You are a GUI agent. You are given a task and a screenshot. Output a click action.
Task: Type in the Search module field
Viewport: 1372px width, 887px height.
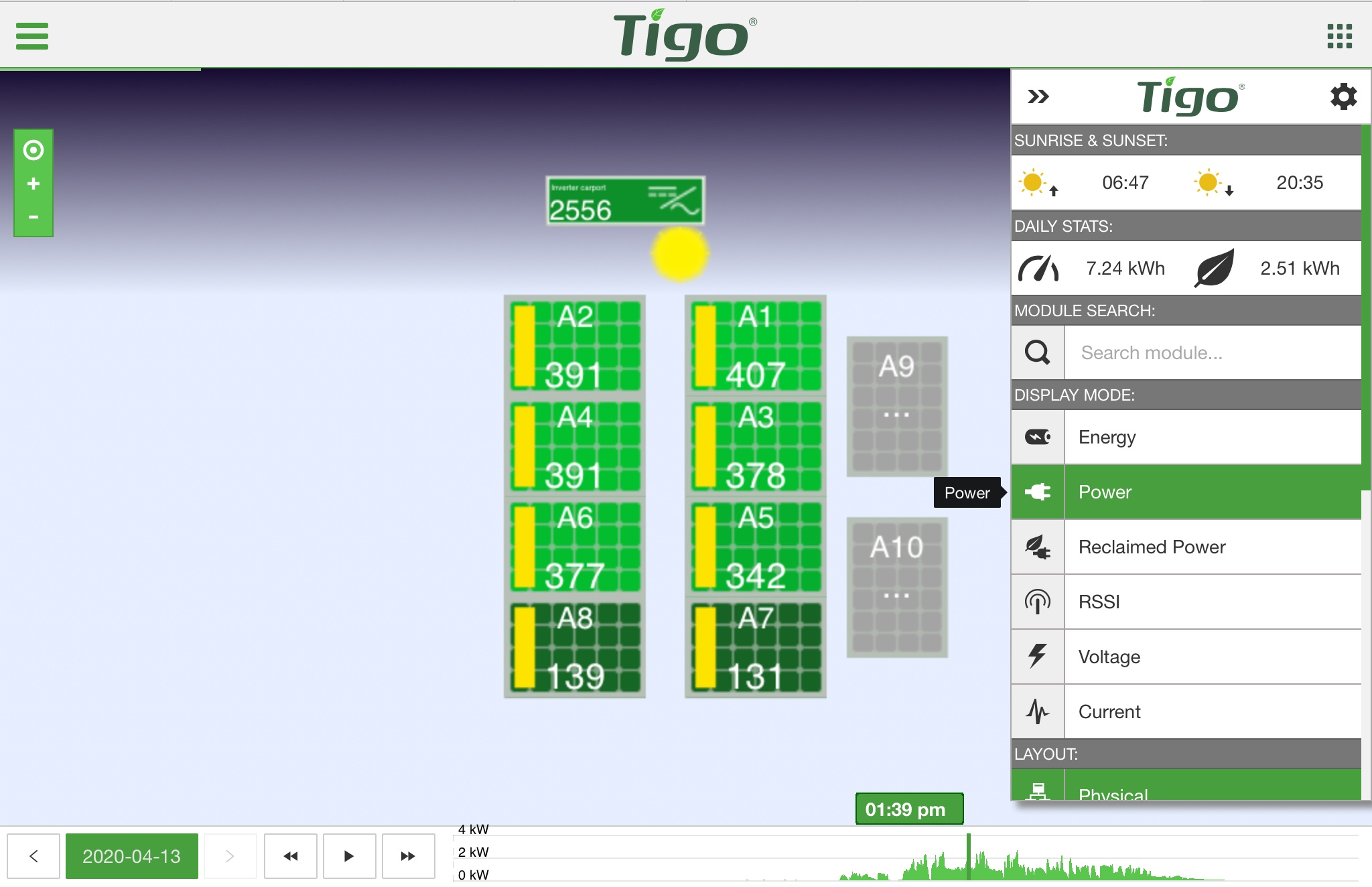tap(1213, 352)
